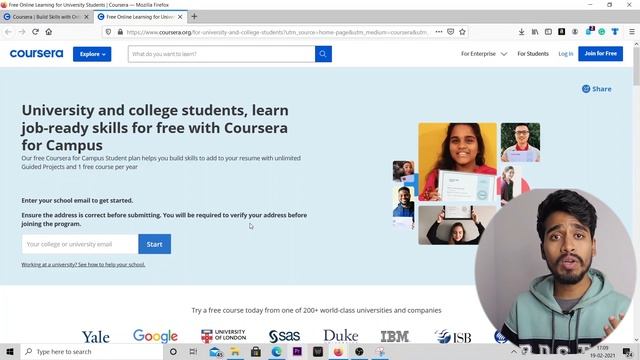This screenshot has height=360, width=640.
Task: Show hidden system tray icons
Action: [x=514, y=351]
